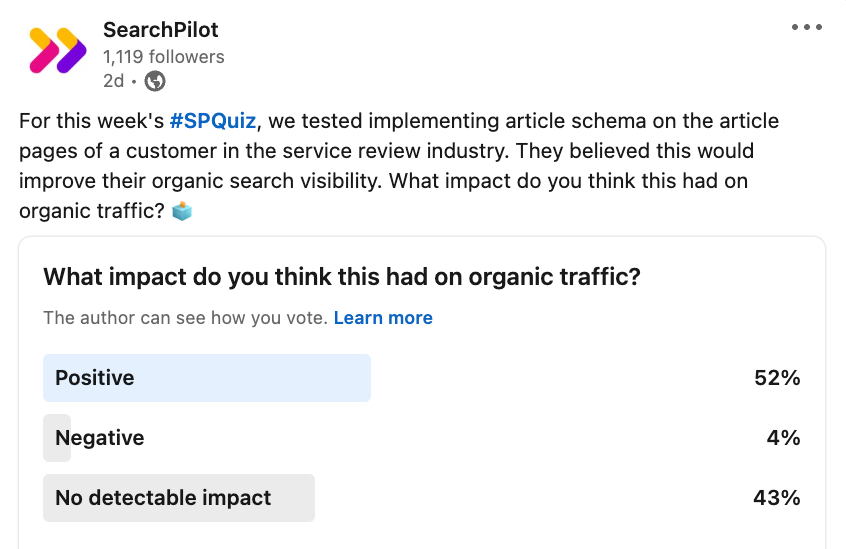This screenshot has height=549, width=846.
Task: Click the bold poll question heading
Action: (342, 277)
